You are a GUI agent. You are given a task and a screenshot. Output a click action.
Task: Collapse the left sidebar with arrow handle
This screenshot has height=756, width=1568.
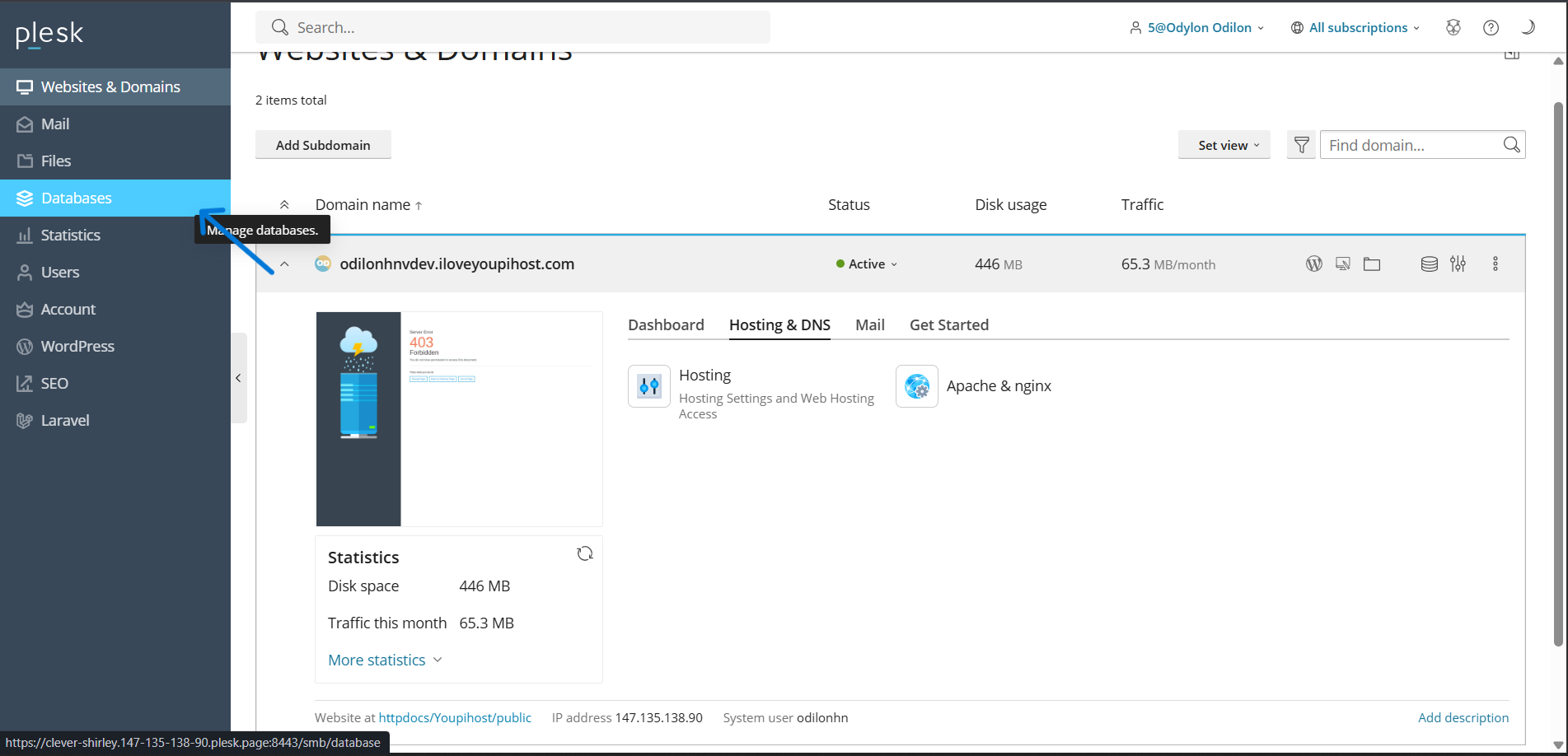tap(238, 378)
